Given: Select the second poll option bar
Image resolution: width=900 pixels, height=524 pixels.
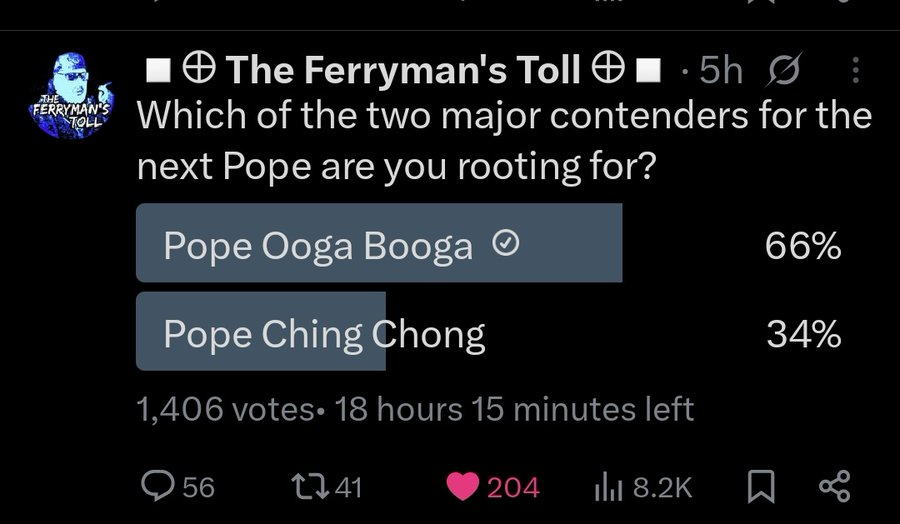Looking at the screenshot, I should point(261,332).
